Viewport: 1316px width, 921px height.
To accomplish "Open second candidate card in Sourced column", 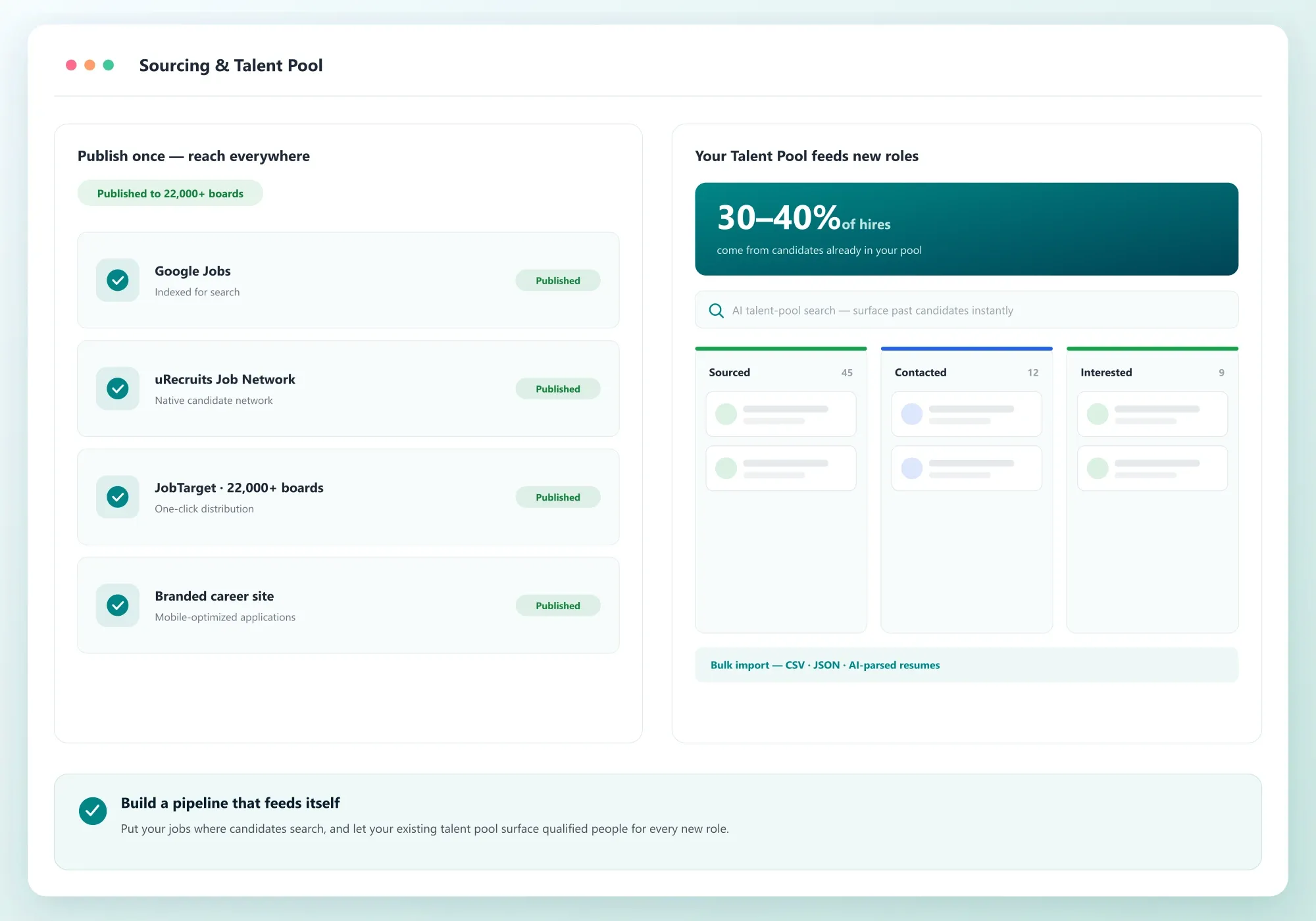I will (x=781, y=468).
